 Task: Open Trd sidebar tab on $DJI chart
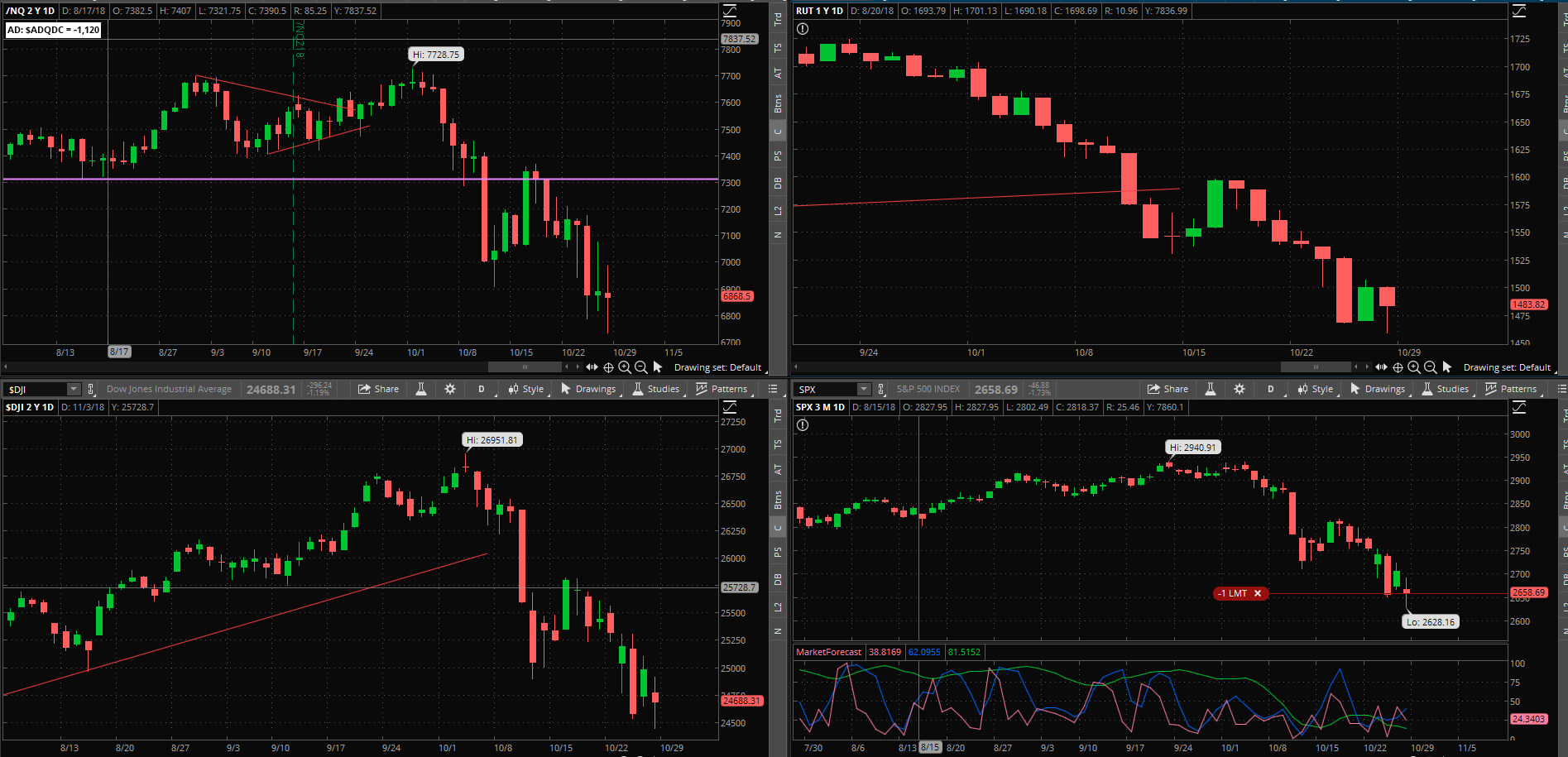(778, 415)
